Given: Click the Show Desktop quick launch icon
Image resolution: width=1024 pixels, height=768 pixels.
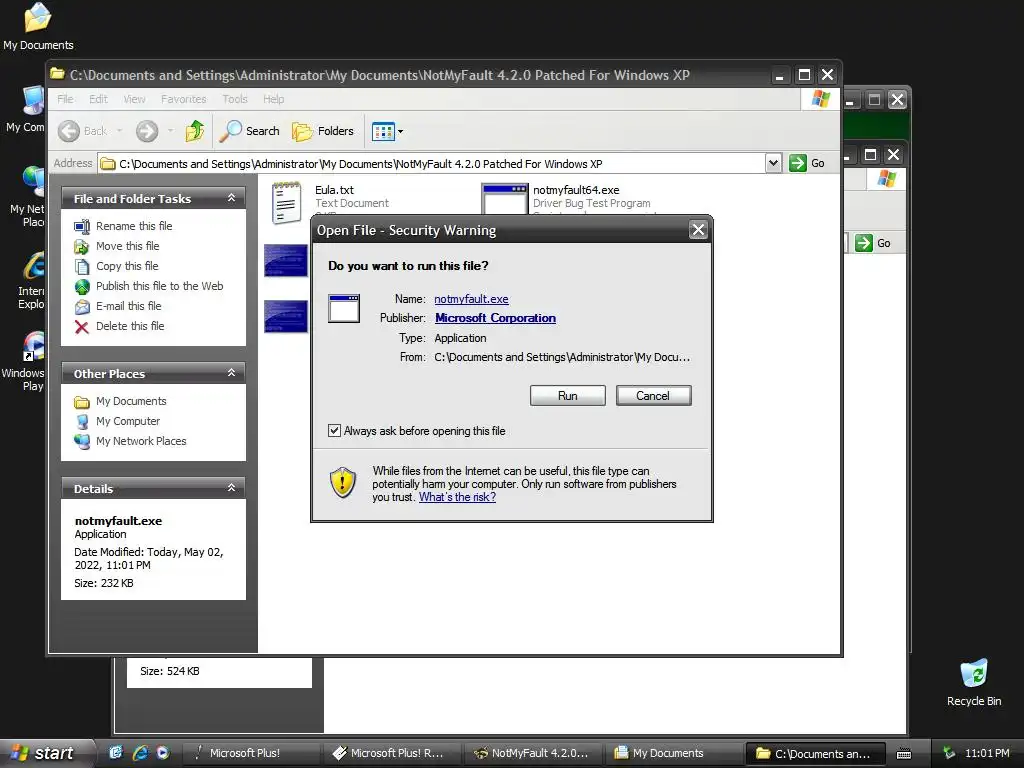Looking at the screenshot, I should pos(116,753).
